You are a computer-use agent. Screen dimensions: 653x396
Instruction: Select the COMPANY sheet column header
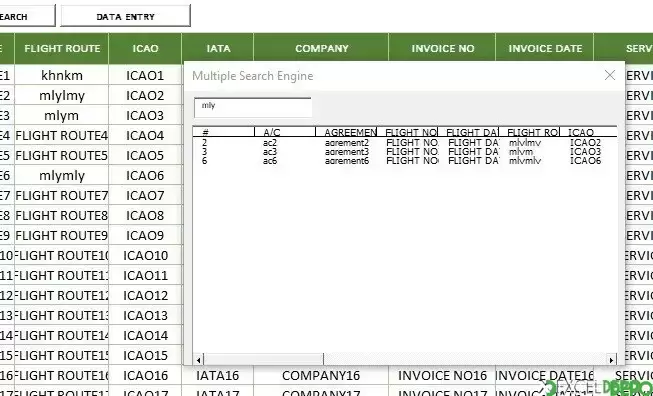(x=321, y=48)
